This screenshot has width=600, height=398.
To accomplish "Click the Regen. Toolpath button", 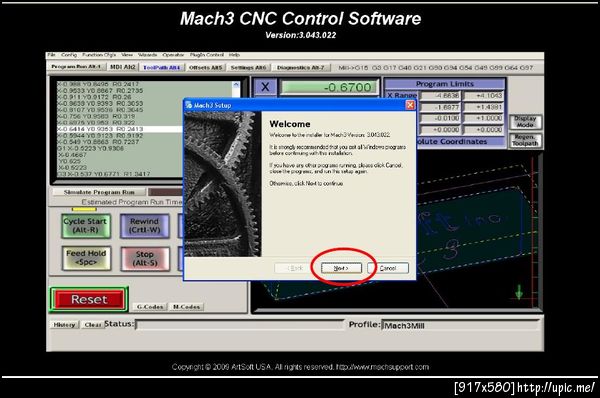I will [525, 140].
